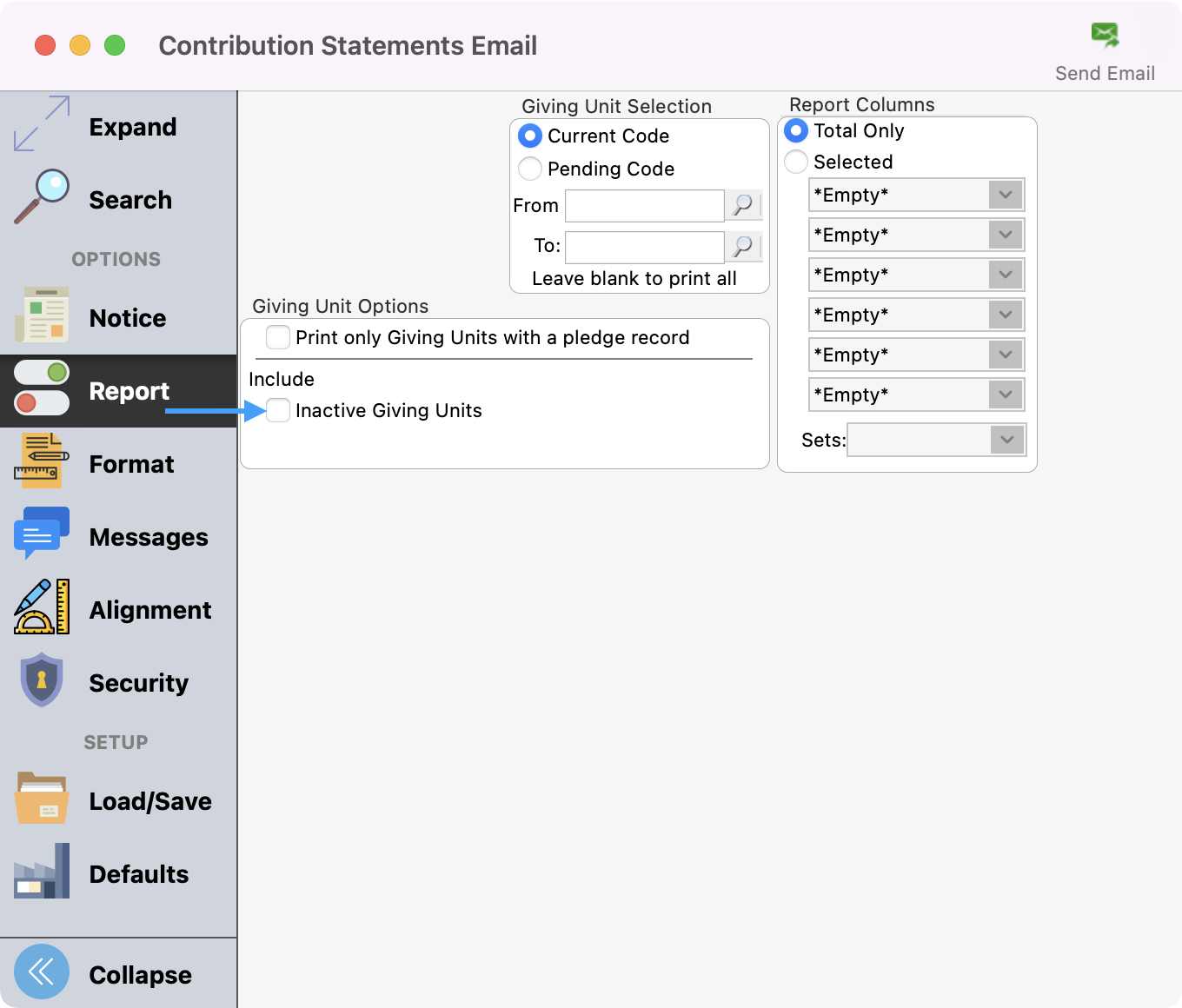Check Print only Giving Units with pledge record
The image size is (1182, 1008).
(x=278, y=337)
